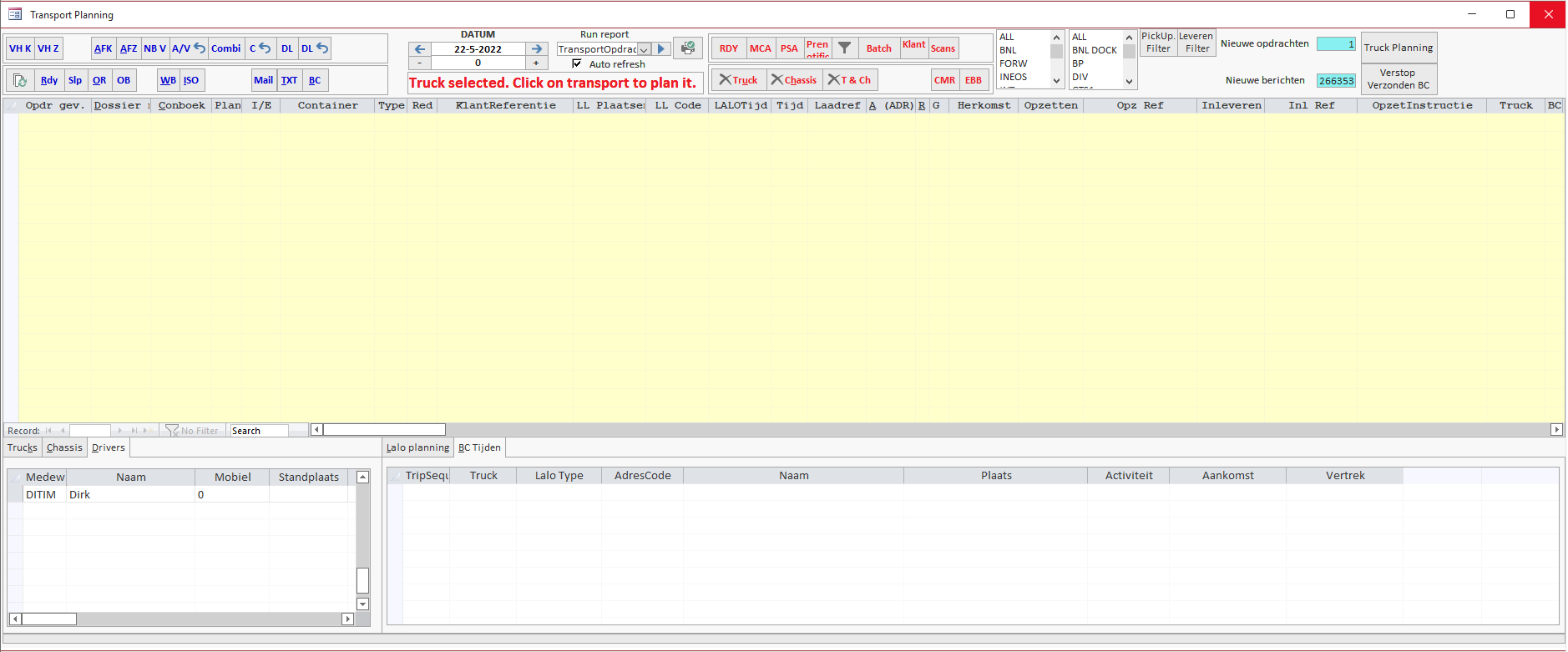Image resolution: width=1568 pixels, height=652 pixels.
Task: Open the BC Tijden tab
Action: [479, 447]
